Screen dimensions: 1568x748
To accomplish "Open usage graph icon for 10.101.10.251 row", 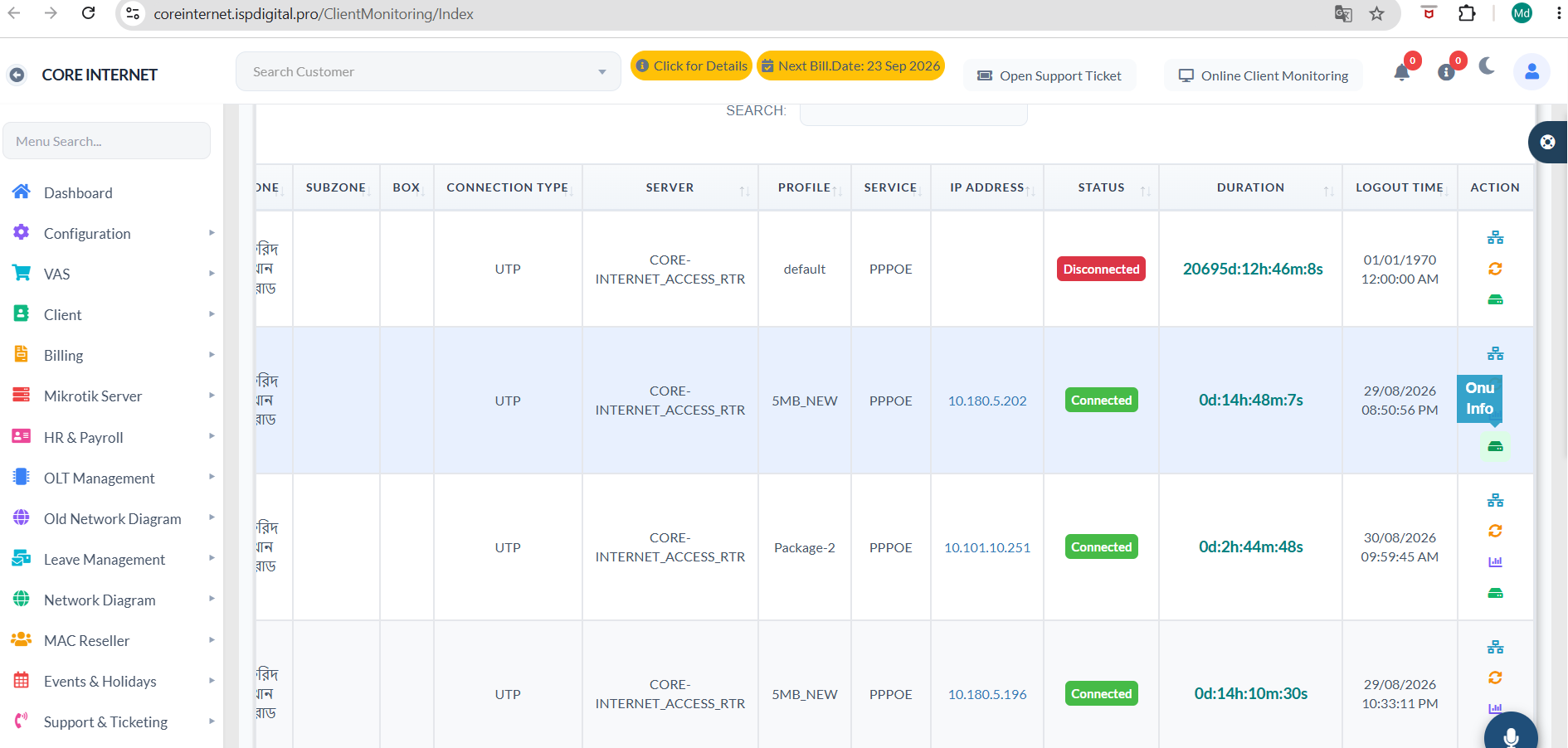I will (1495, 561).
